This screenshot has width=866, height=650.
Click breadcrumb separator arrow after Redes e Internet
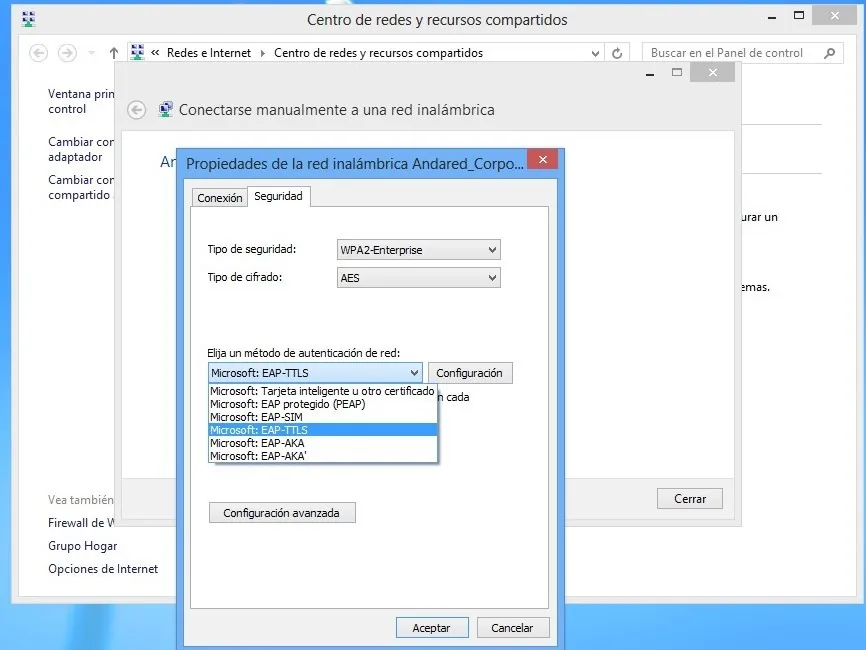(x=263, y=53)
